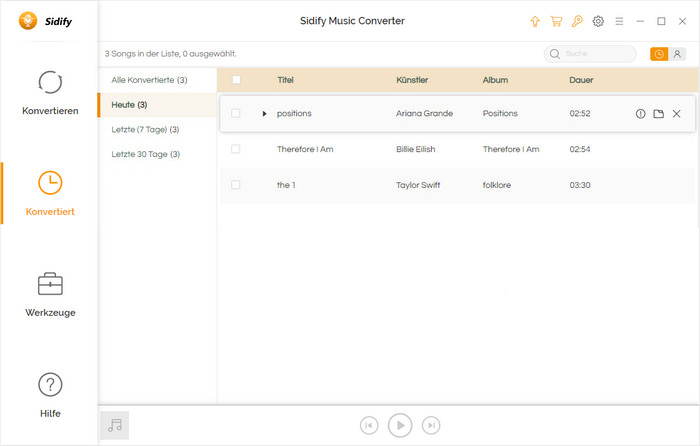Viewport: 700px width, 446px height.
Task: Click the Sidify logo icon
Action: point(28,21)
